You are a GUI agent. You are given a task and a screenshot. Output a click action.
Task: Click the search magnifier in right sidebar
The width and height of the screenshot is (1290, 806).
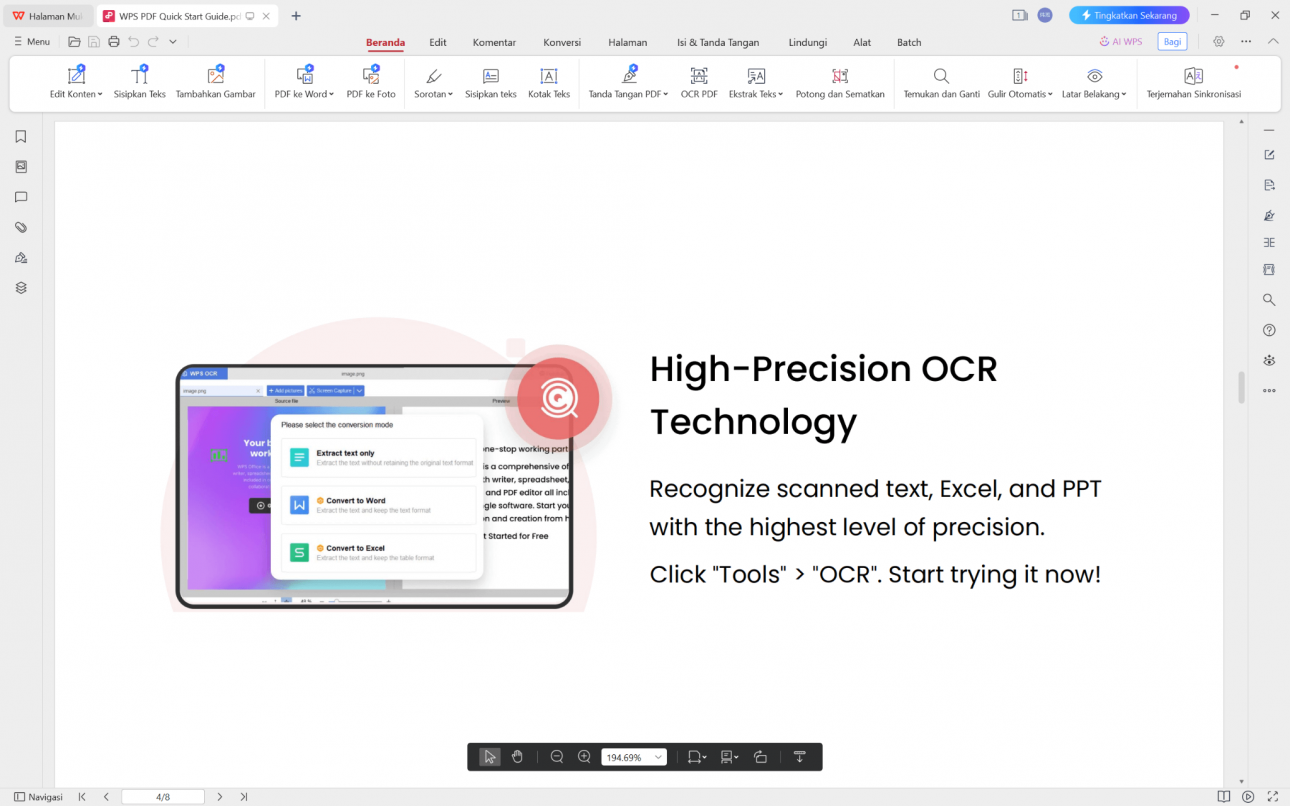coord(1269,300)
